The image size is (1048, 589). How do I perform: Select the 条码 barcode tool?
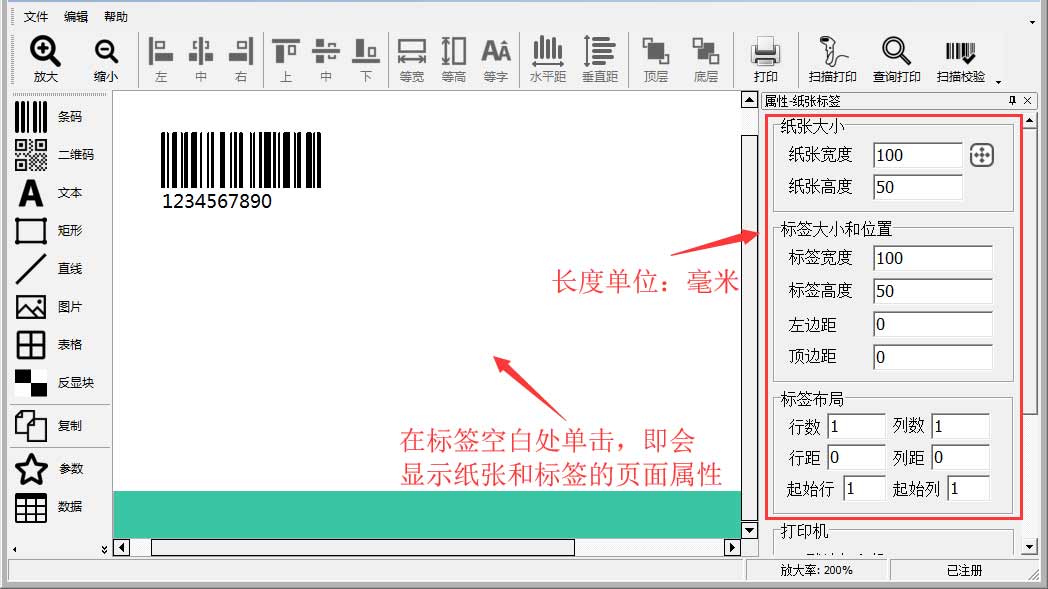(48, 117)
